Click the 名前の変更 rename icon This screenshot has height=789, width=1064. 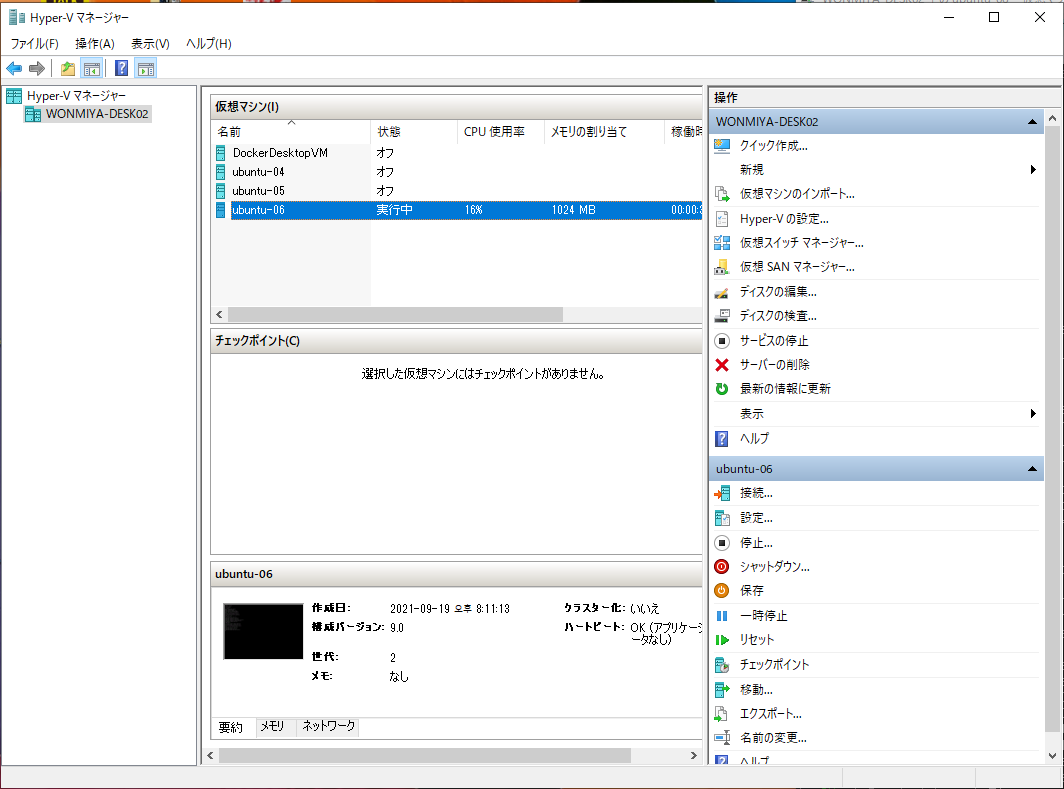[x=722, y=738]
